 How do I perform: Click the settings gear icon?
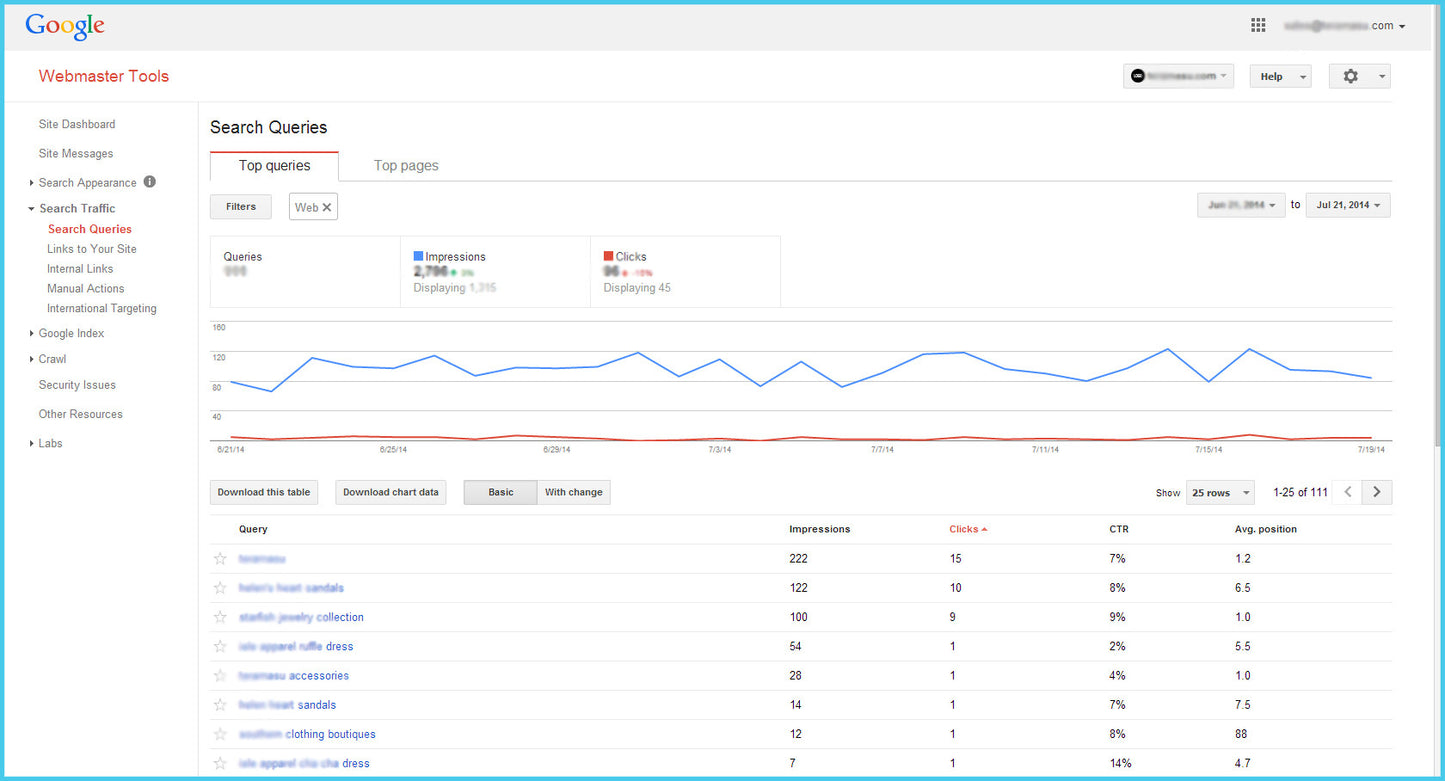pyautogui.click(x=1351, y=76)
